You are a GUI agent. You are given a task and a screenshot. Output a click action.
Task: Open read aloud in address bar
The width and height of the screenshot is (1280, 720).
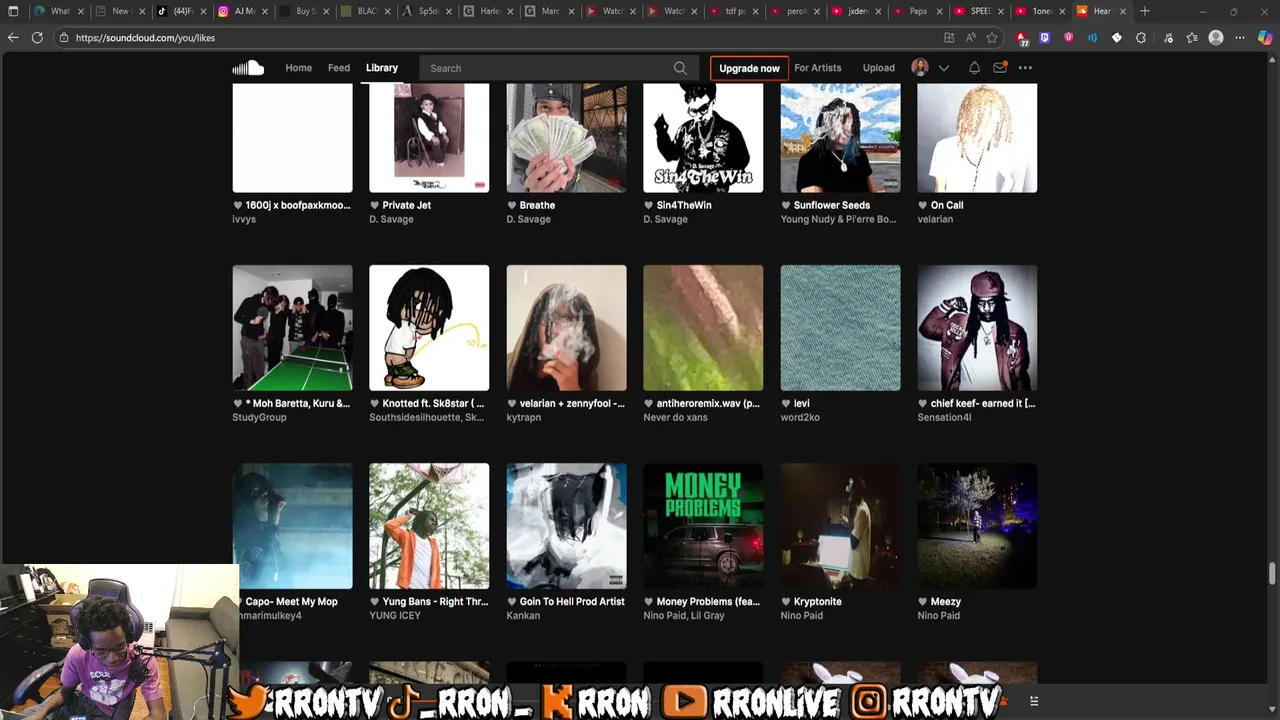pos(970,37)
